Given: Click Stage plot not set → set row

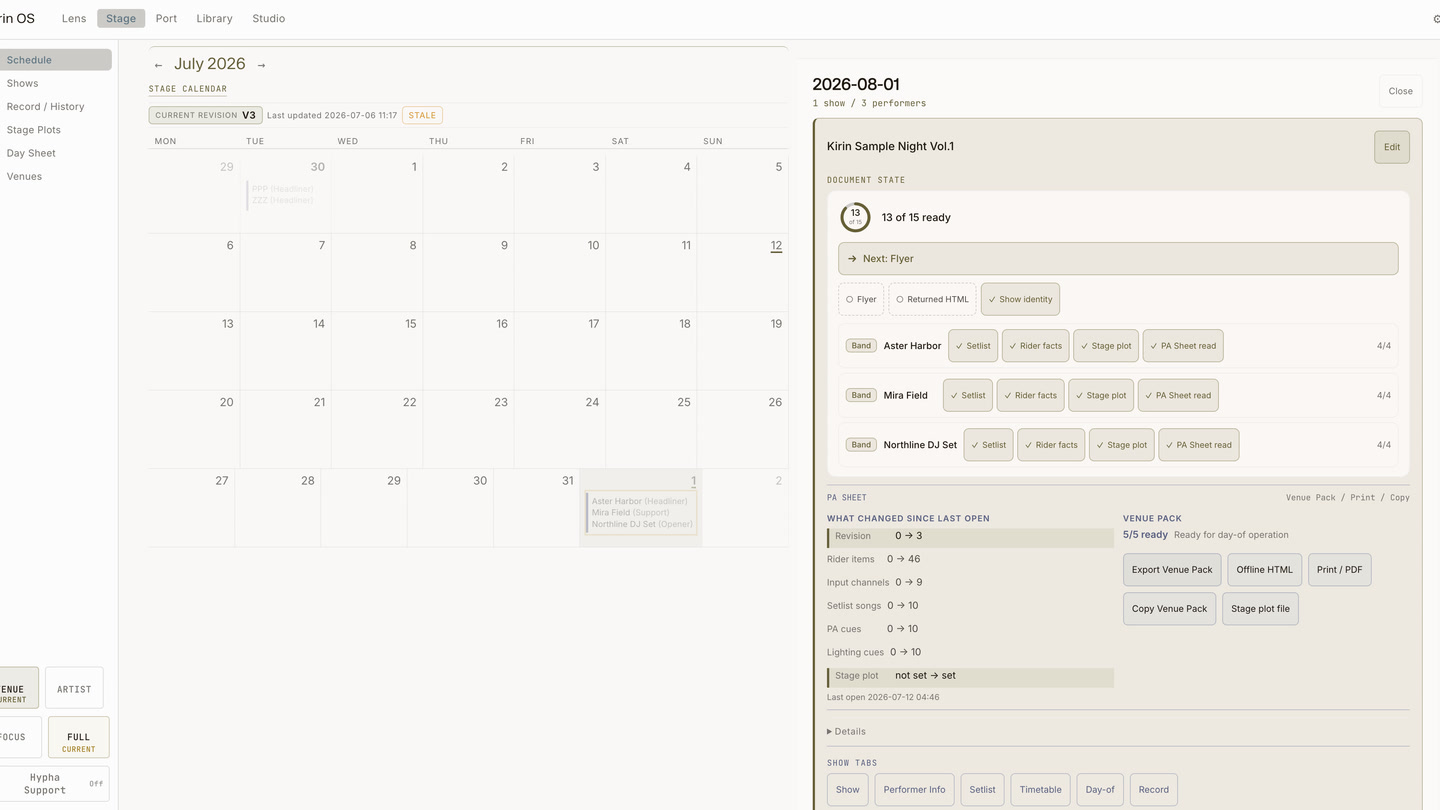Looking at the screenshot, I should 970,676.
